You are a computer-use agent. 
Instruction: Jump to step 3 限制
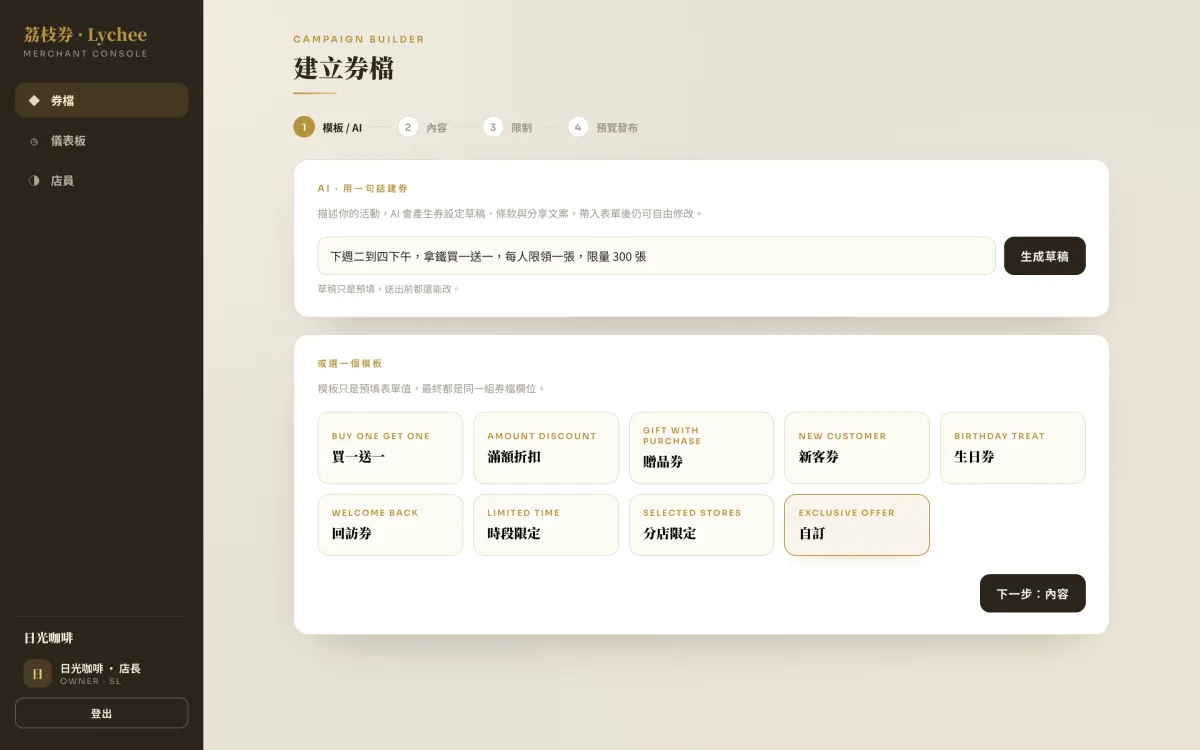click(x=508, y=127)
